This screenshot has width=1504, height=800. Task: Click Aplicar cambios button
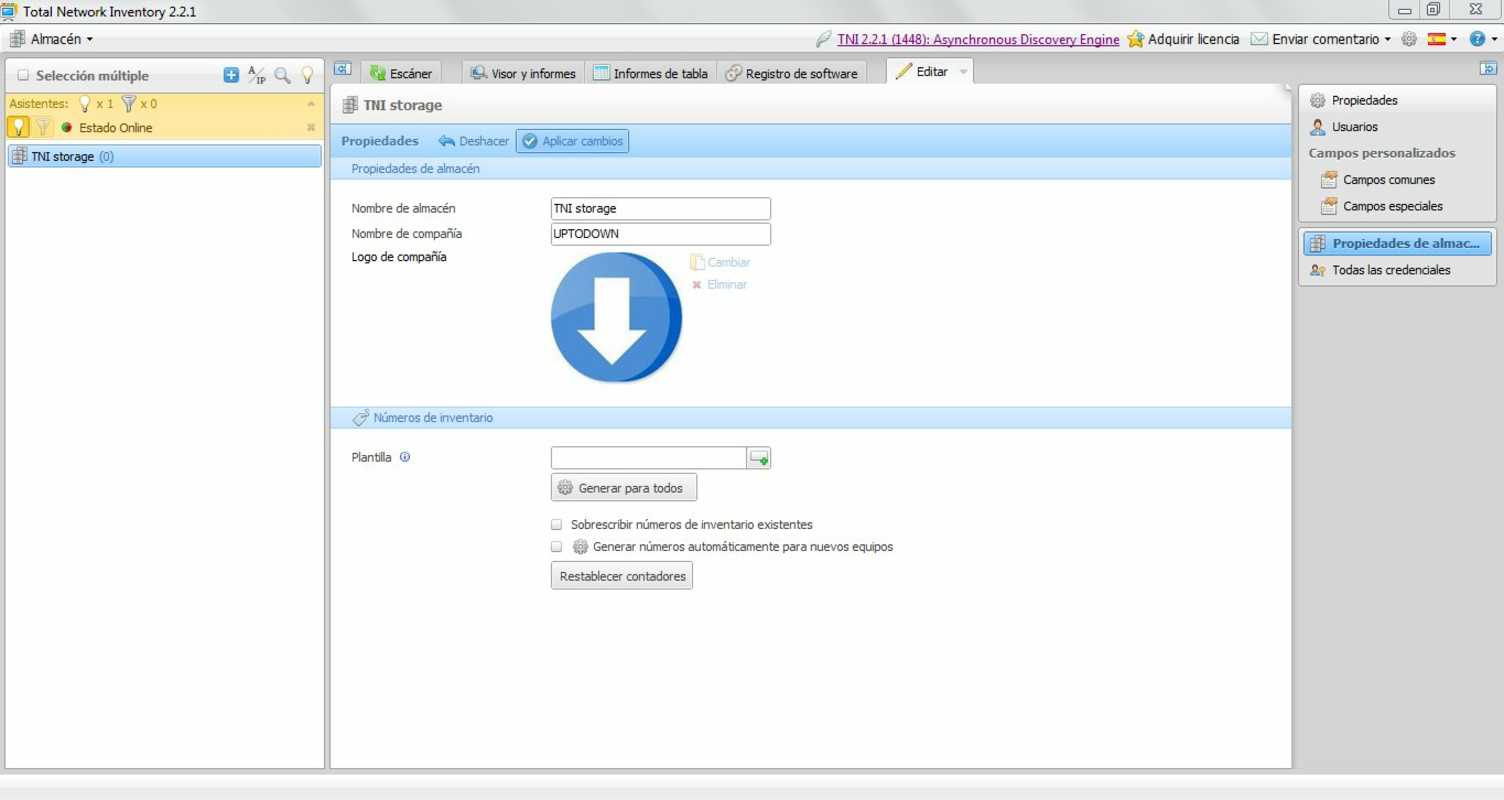coord(572,141)
